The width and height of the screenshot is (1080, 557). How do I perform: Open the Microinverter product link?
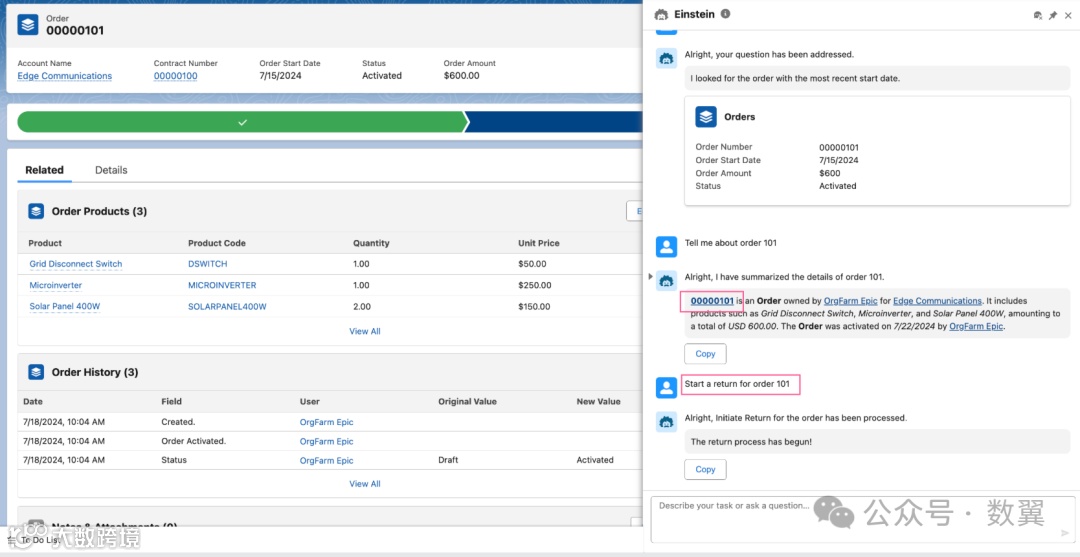pos(55,285)
